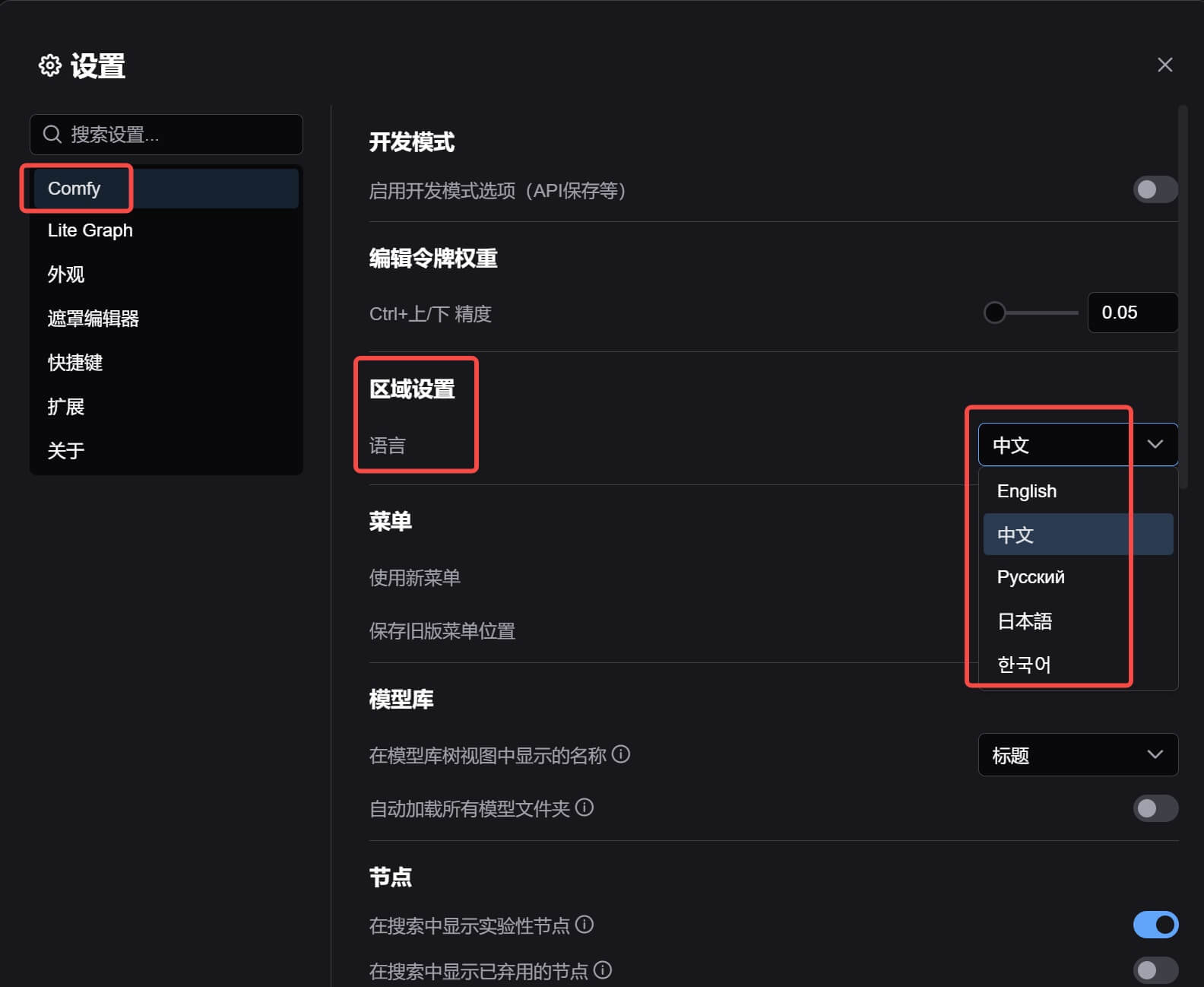
Task: Open the 快捷键 settings category
Action: click(x=166, y=363)
